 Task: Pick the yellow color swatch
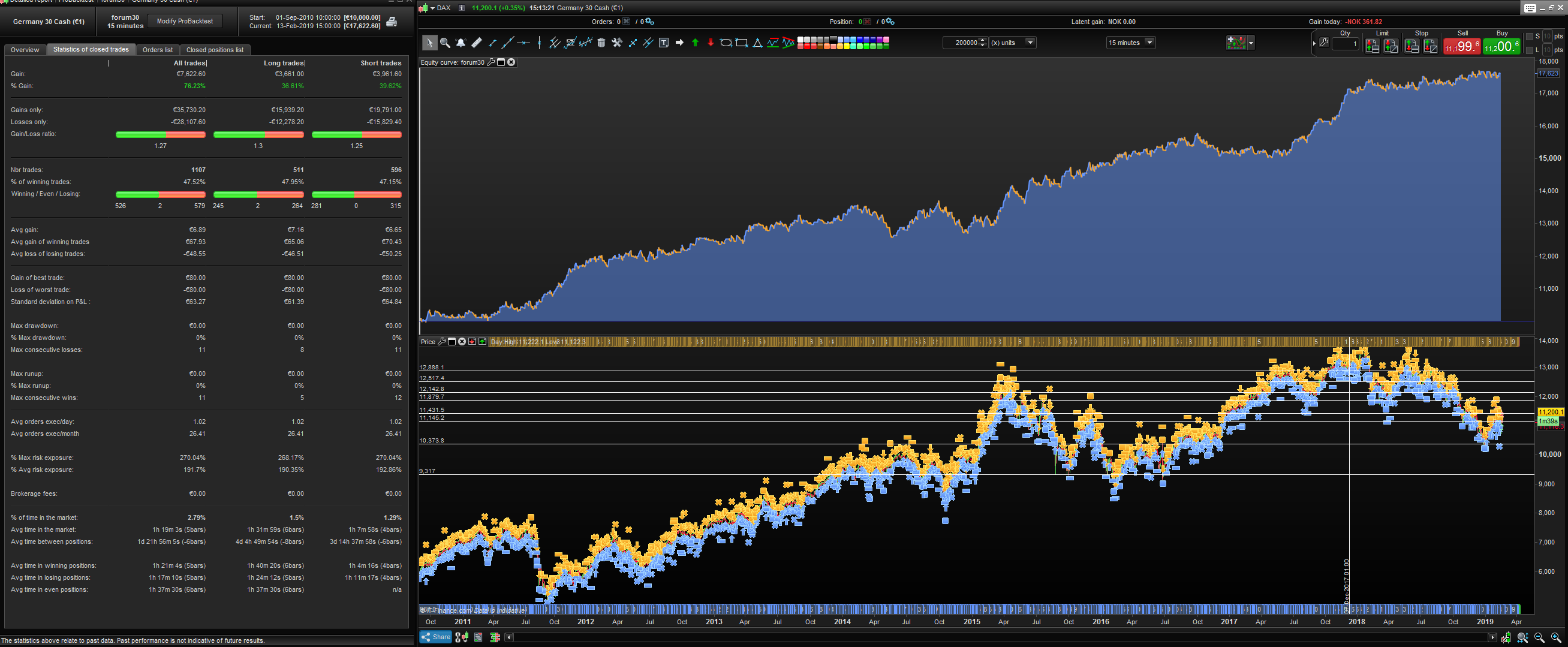(x=847, y=46)
